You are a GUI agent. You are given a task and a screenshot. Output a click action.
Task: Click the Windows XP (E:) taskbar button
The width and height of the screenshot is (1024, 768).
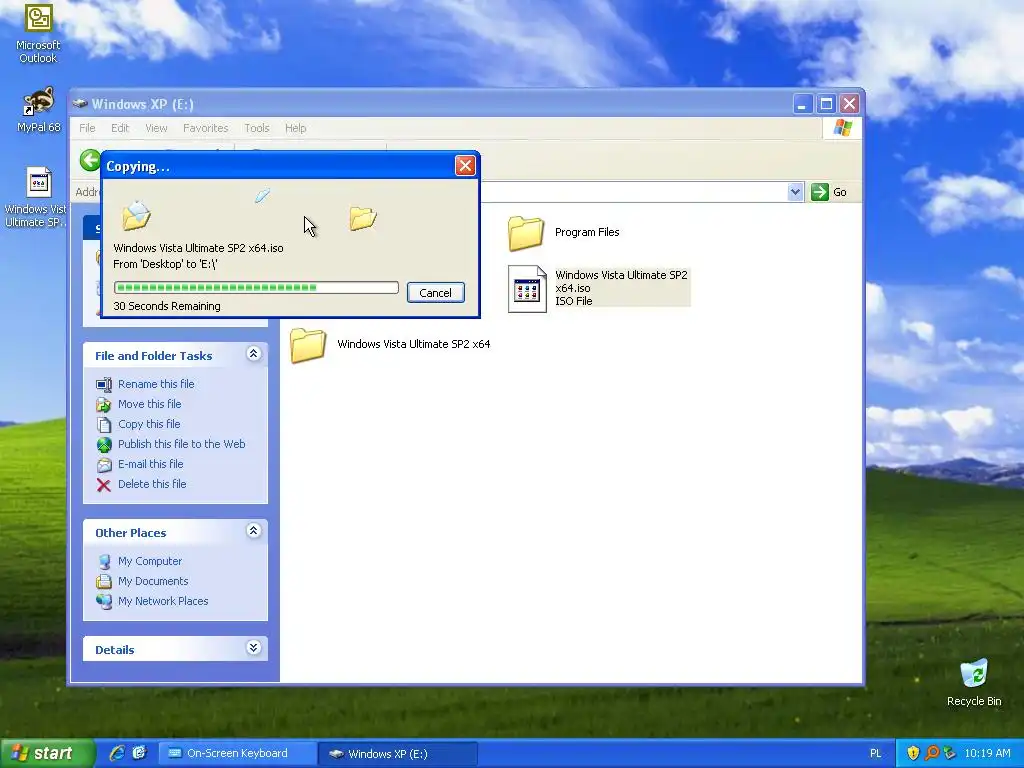click(397, 754)
